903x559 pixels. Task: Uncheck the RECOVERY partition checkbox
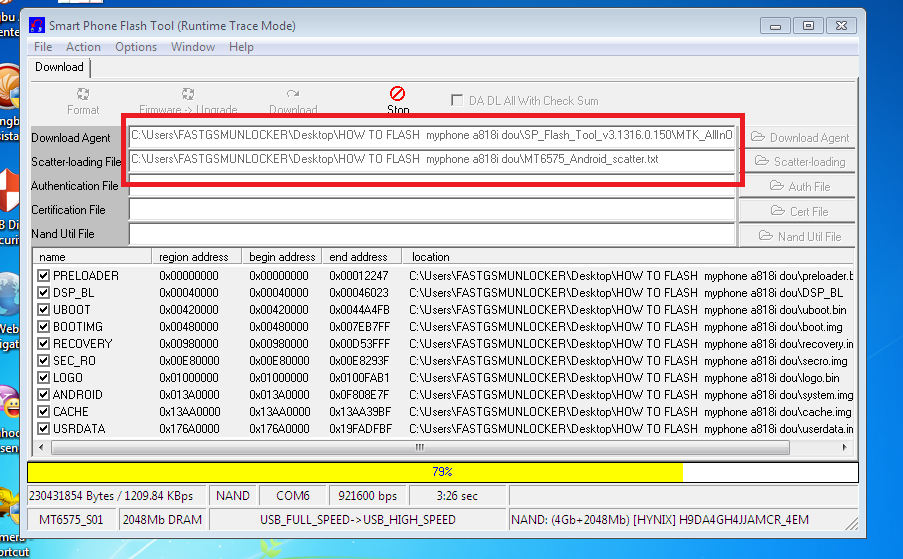point(43,344)
